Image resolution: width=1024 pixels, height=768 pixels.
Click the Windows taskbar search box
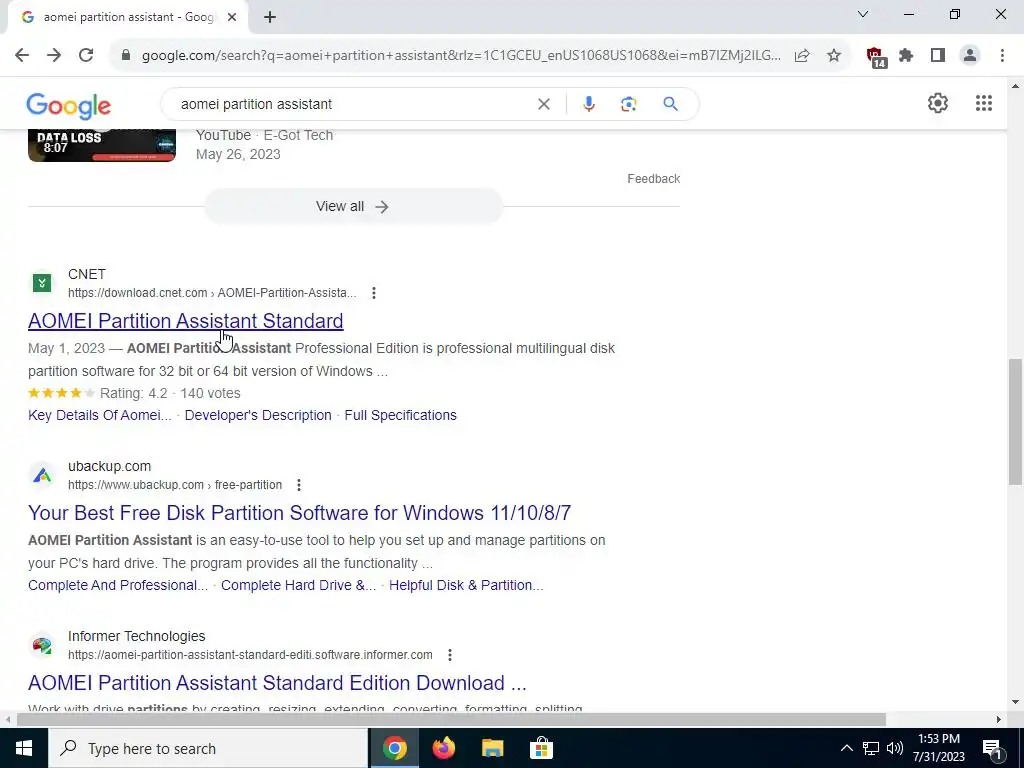(208, 748)
